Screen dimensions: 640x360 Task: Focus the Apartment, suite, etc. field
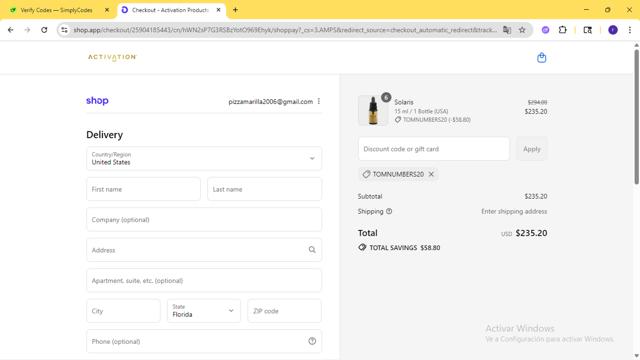click(204, 280)
